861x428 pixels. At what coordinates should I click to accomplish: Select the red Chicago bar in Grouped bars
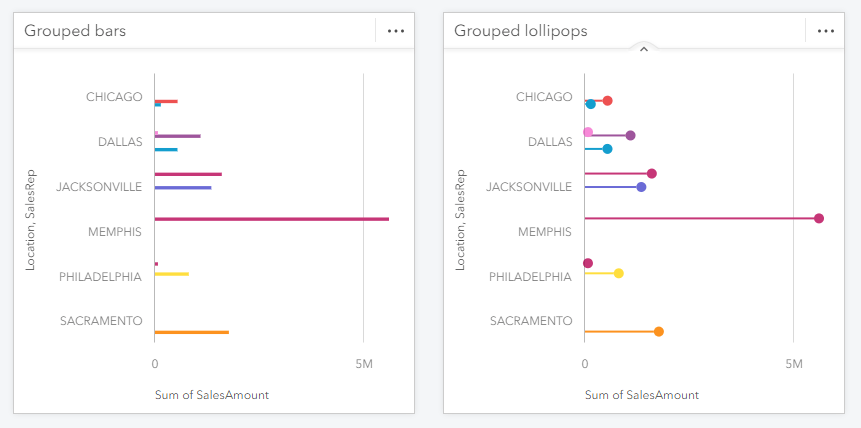pyautogui.click(x=166, y=101)
